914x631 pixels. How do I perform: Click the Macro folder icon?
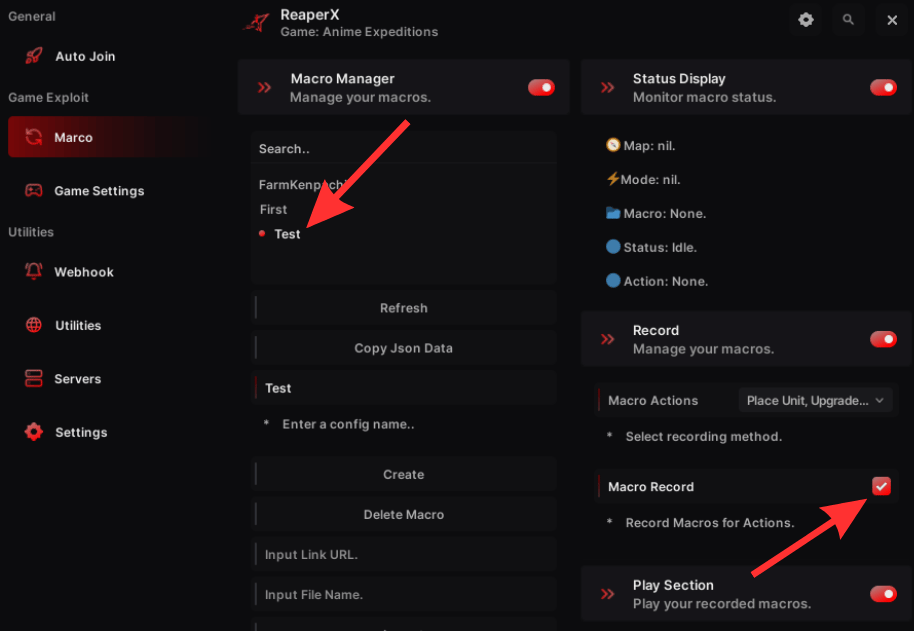click(613, 213)
